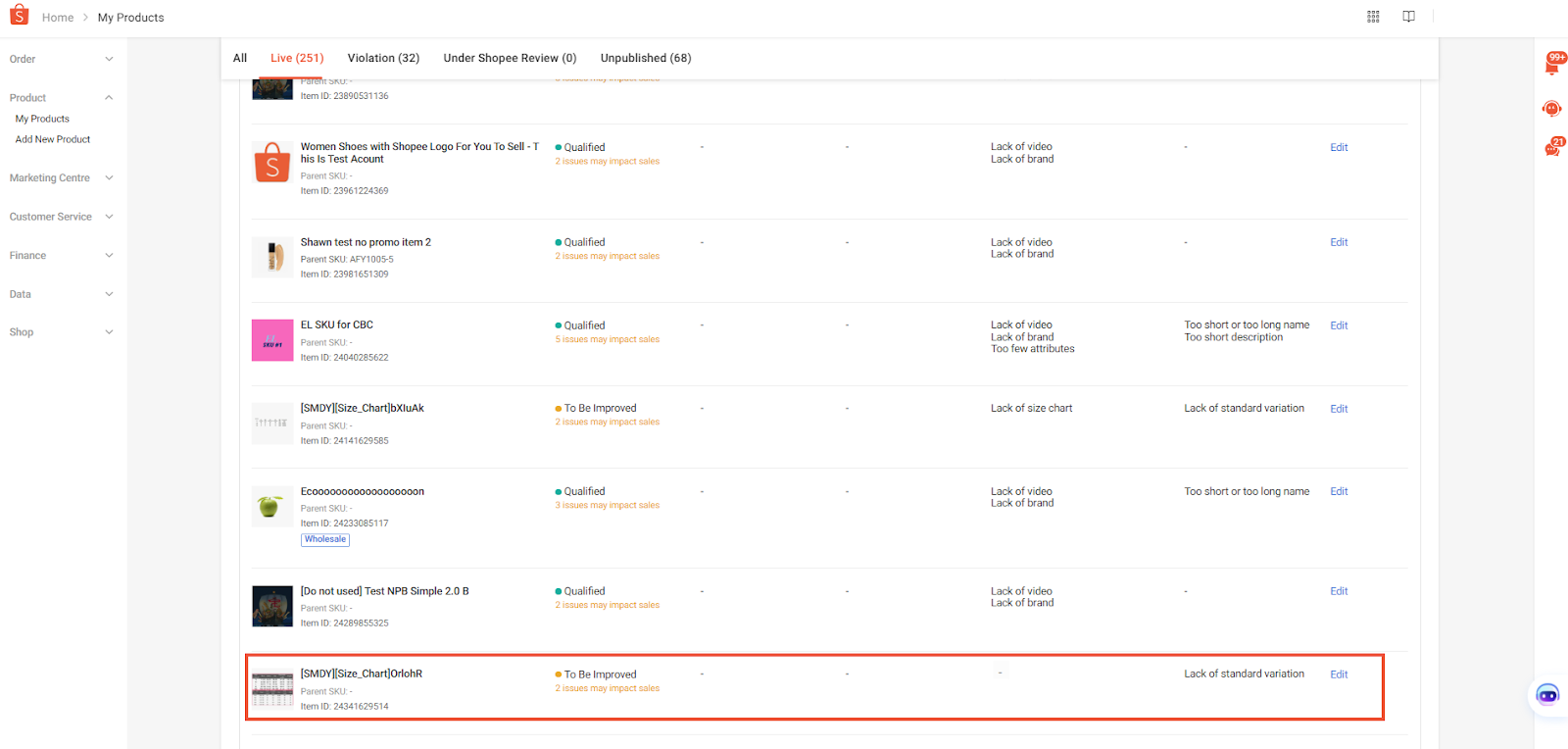Open the Test NPB Simple product thumbnail

(272, 606)
